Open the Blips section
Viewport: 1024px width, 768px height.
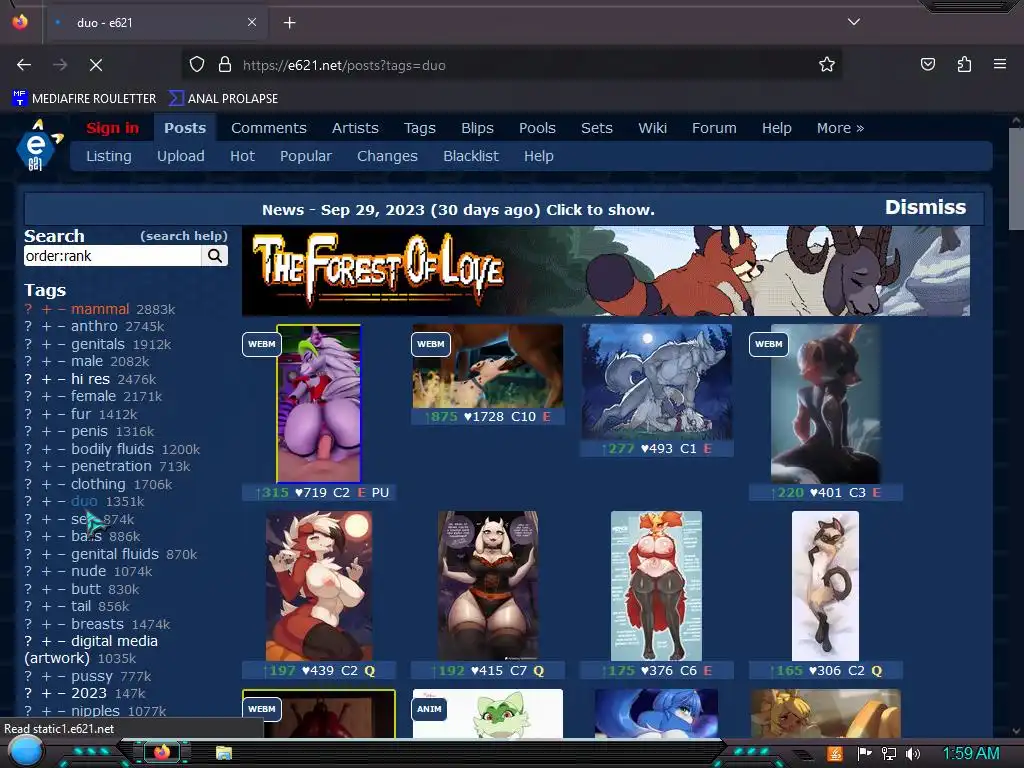pyautogui.click(x=477, y=128)
